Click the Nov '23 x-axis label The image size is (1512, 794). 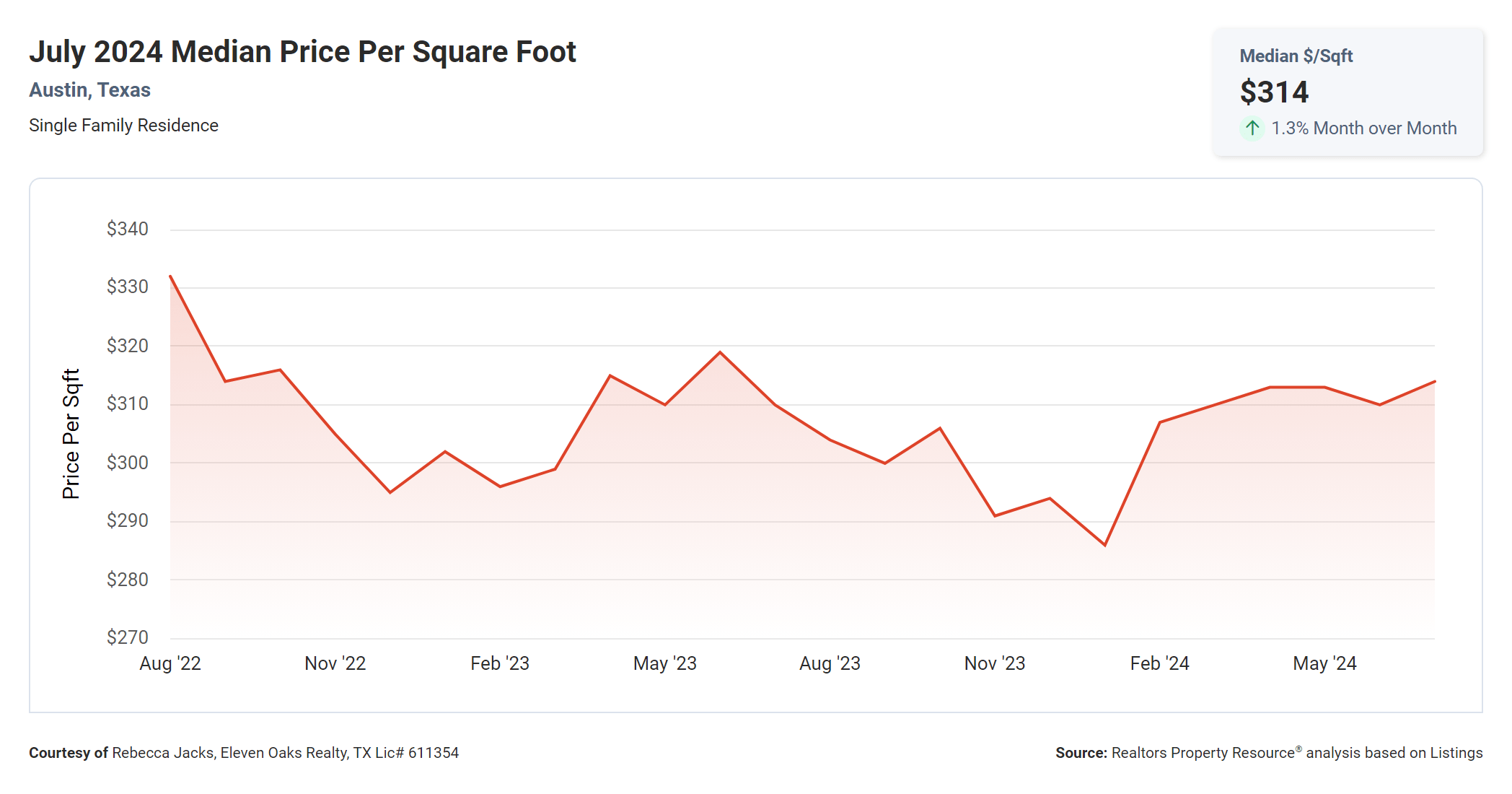[x=994, y=663]
